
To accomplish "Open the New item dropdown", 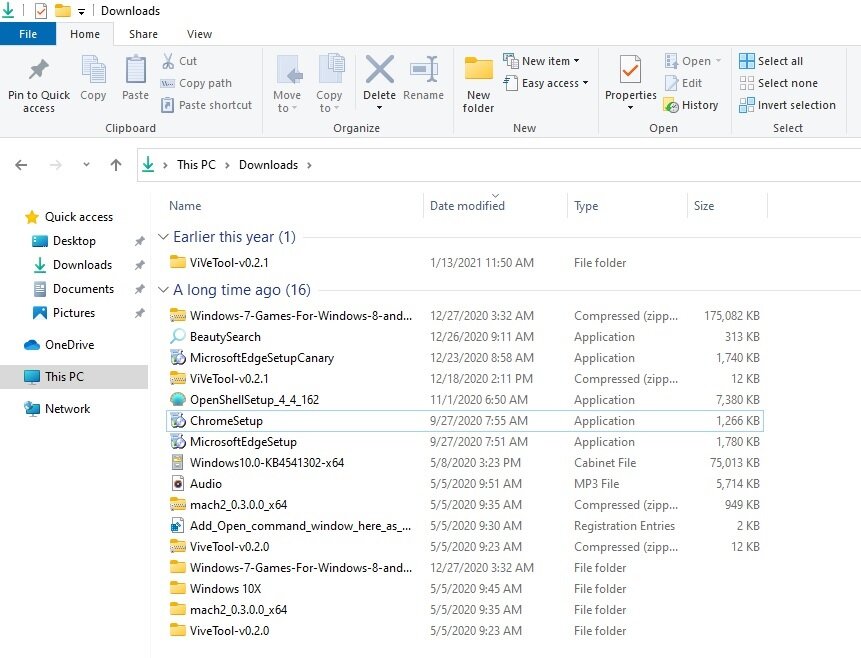I will tap(544, 61).
